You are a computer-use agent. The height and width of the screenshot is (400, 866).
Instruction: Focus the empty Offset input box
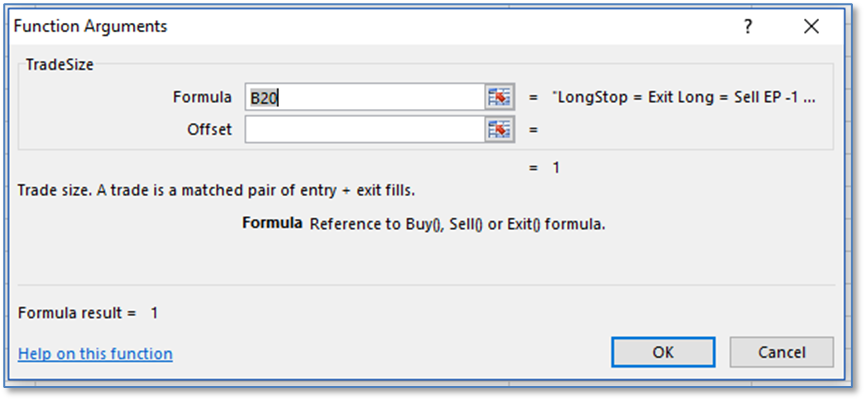click(364, 129)
